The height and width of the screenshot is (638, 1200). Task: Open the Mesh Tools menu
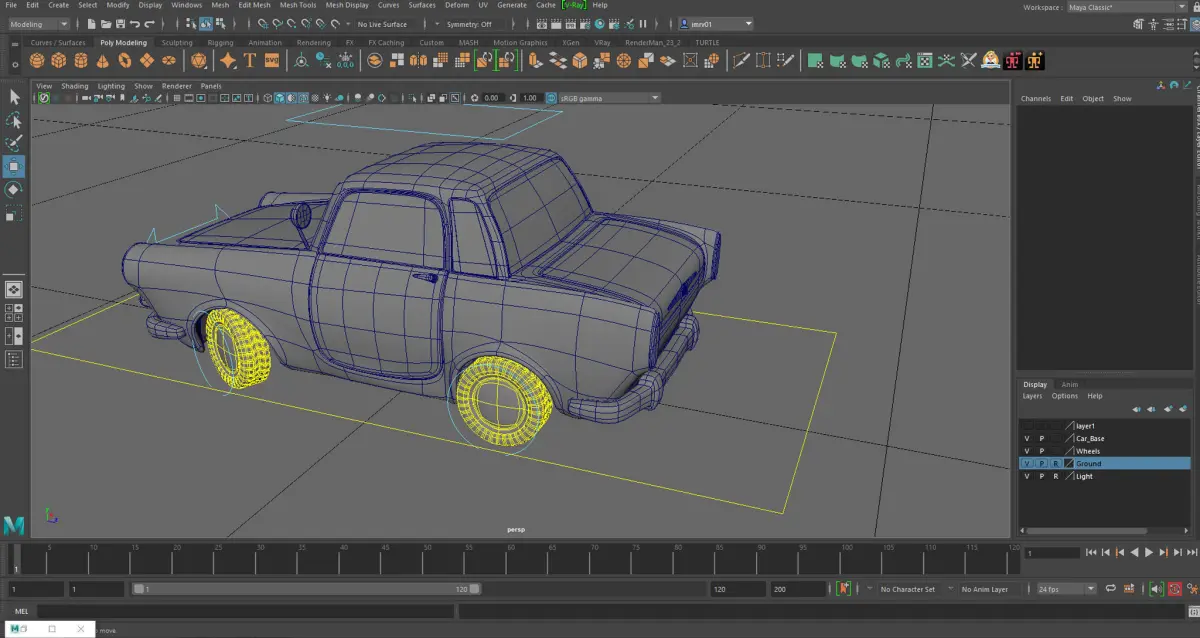click(x=298, y=5)
